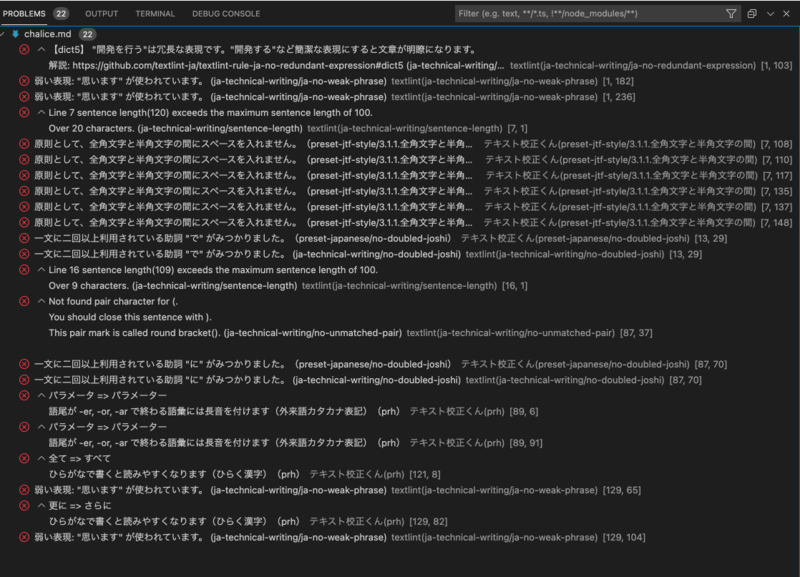Screen dimensions: 800x577
Task: Collapse the Line 16 sentence length chevron
Action: point(41,269)
